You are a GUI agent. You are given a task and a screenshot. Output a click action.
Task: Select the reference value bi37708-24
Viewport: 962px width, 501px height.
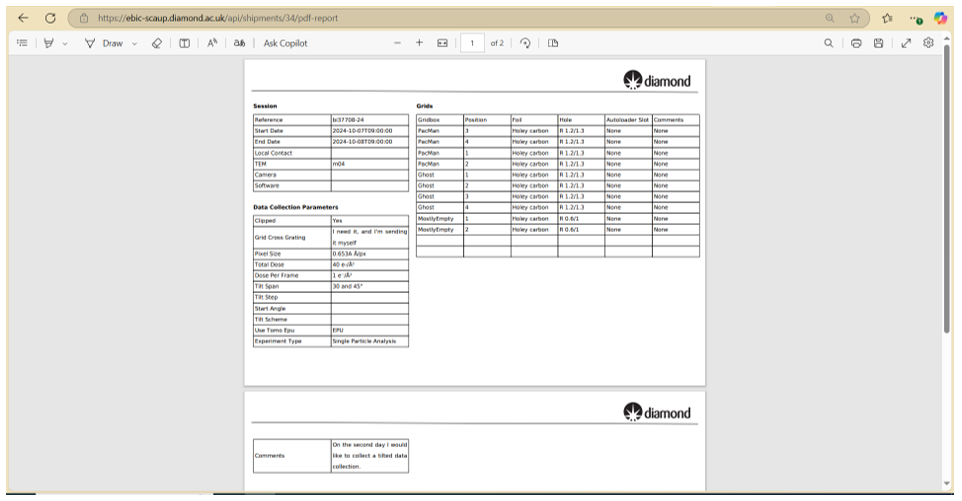[x=348, y=120]
